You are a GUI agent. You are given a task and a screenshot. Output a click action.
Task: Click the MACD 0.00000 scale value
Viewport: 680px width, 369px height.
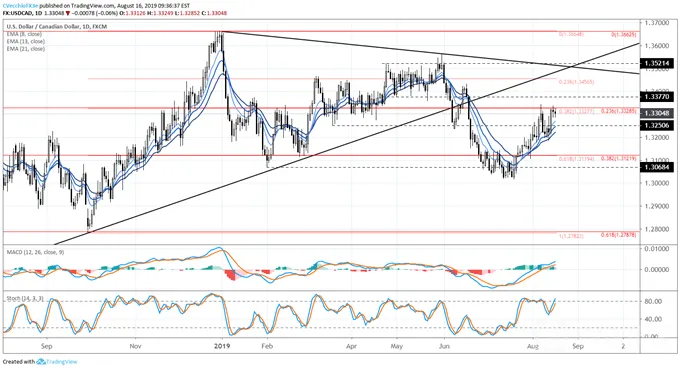pyautogui.click(x=657, y=270)
